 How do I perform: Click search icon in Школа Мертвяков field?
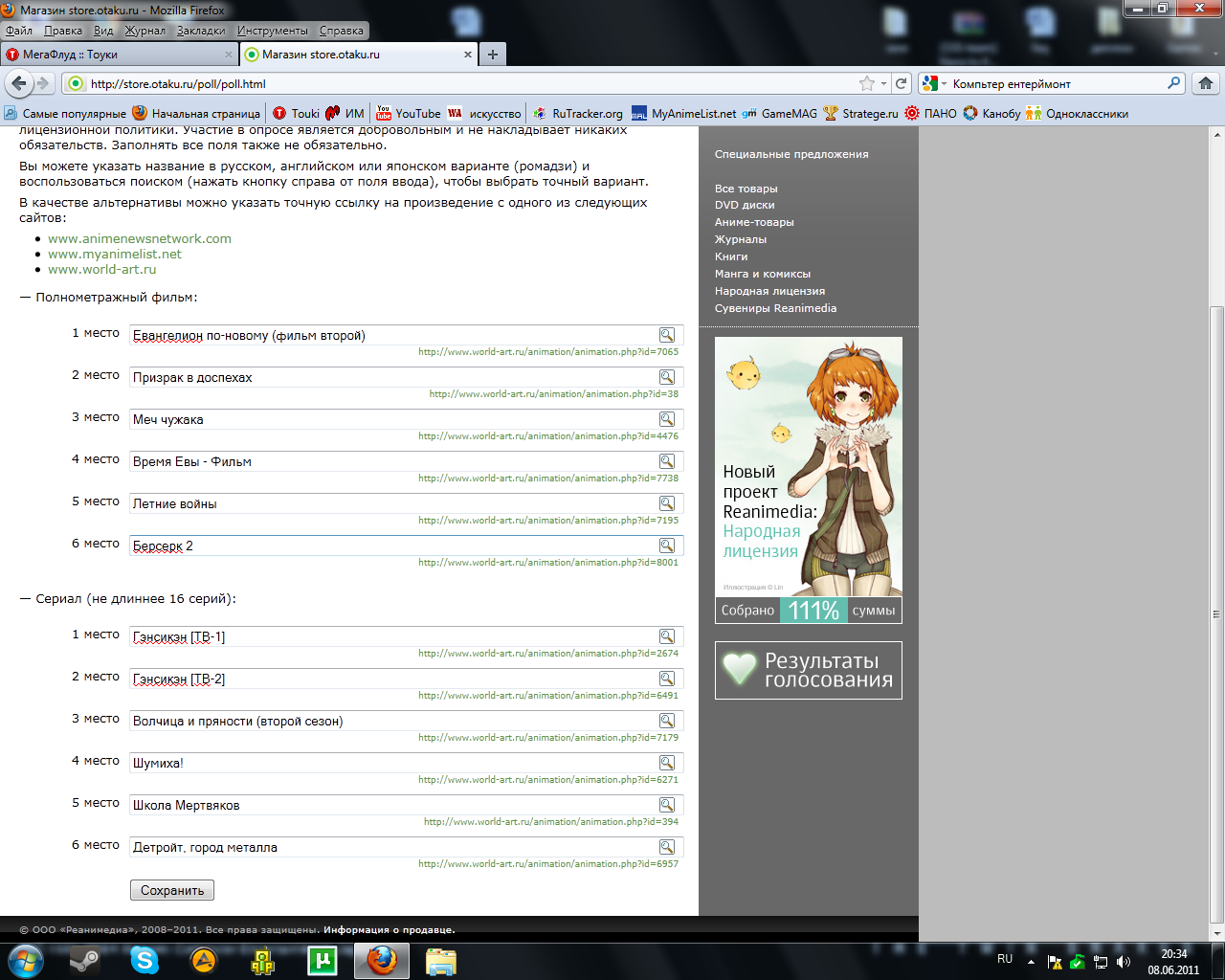[667, 805]
